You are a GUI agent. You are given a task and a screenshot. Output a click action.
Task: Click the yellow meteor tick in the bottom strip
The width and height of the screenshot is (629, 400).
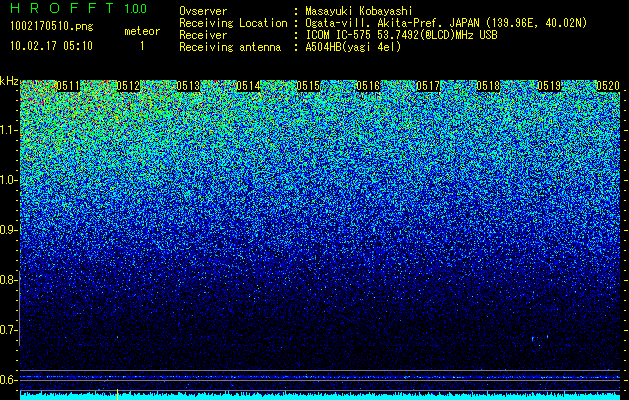pyautogui.click(x=118, y=394)
